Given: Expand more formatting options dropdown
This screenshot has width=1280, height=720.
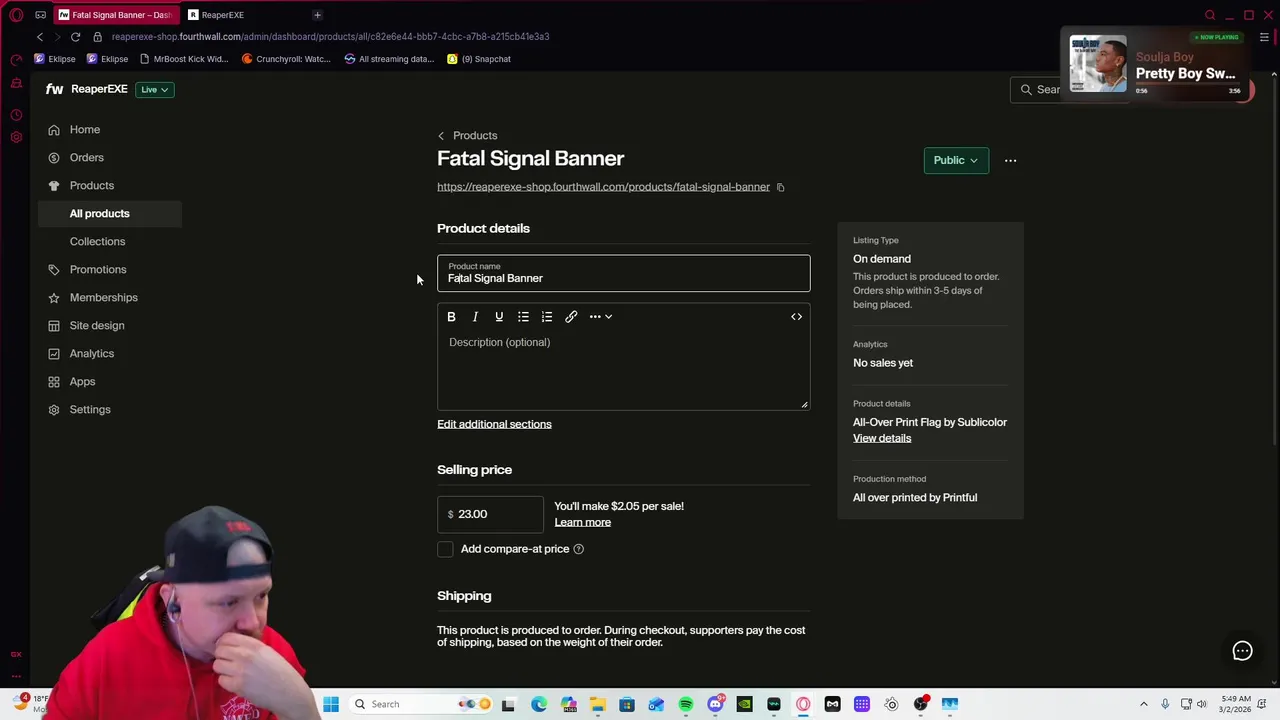Looking at the screenshot, I should (601, 317).
